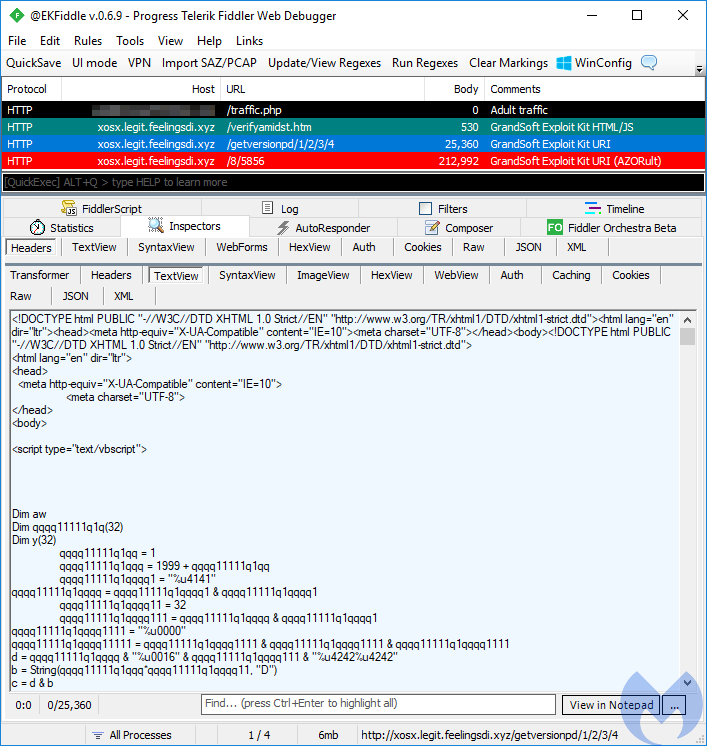Open the response ImageView tab

[x=323, y=275]
